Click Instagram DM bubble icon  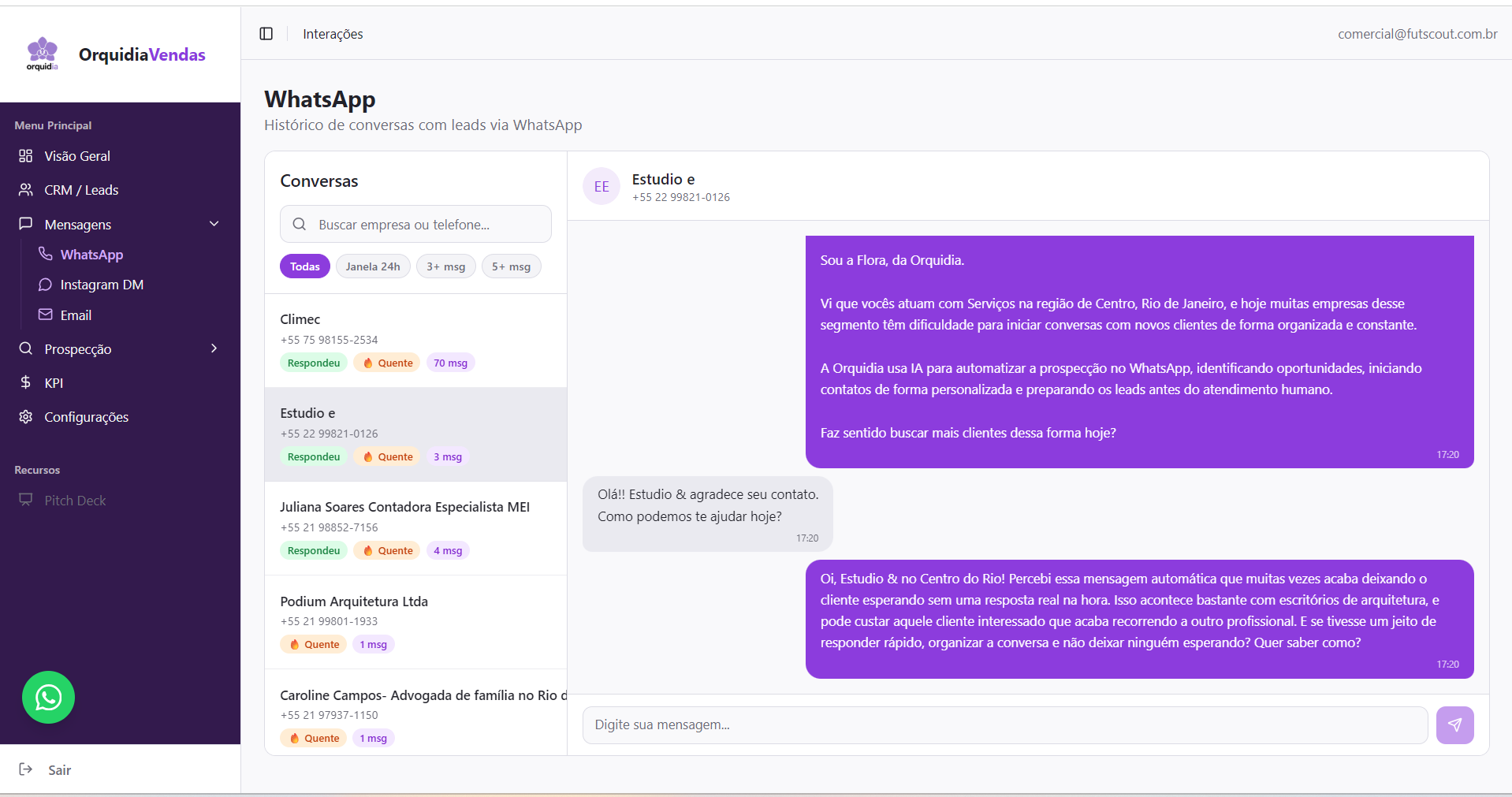click(46, 285)
